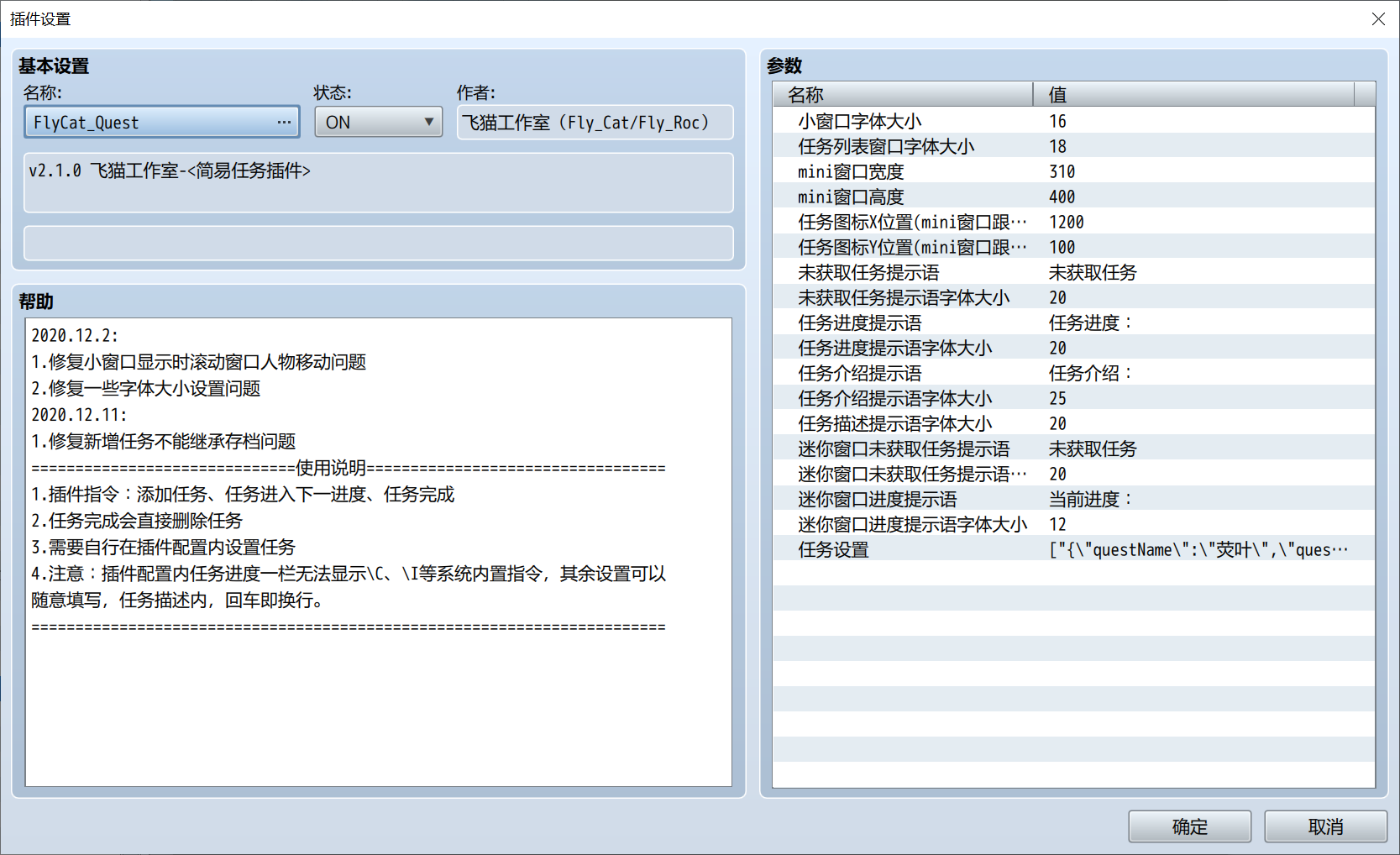
Task: Open the plugin name browse ellipsis button
Action: pyautogui.click(x=284, y=122)
